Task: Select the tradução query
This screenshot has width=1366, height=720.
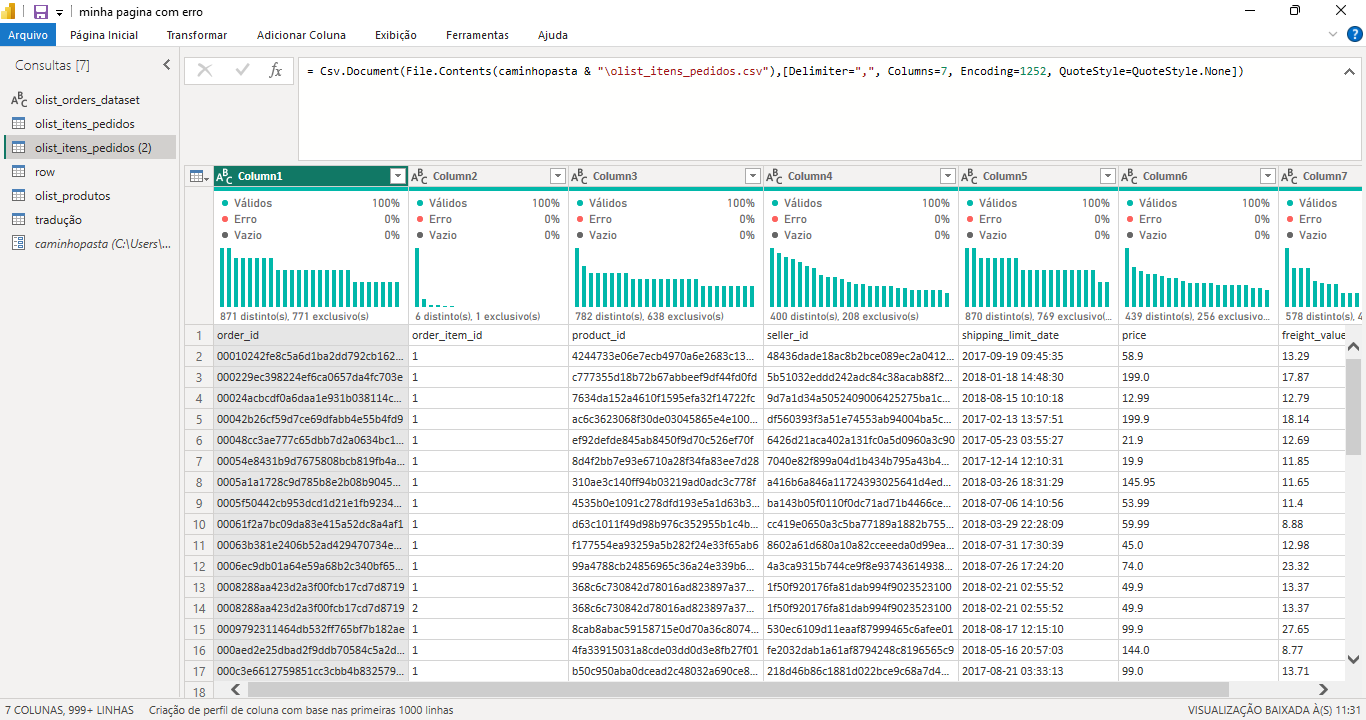Action: pyautogui.click(x=90, y=220)
